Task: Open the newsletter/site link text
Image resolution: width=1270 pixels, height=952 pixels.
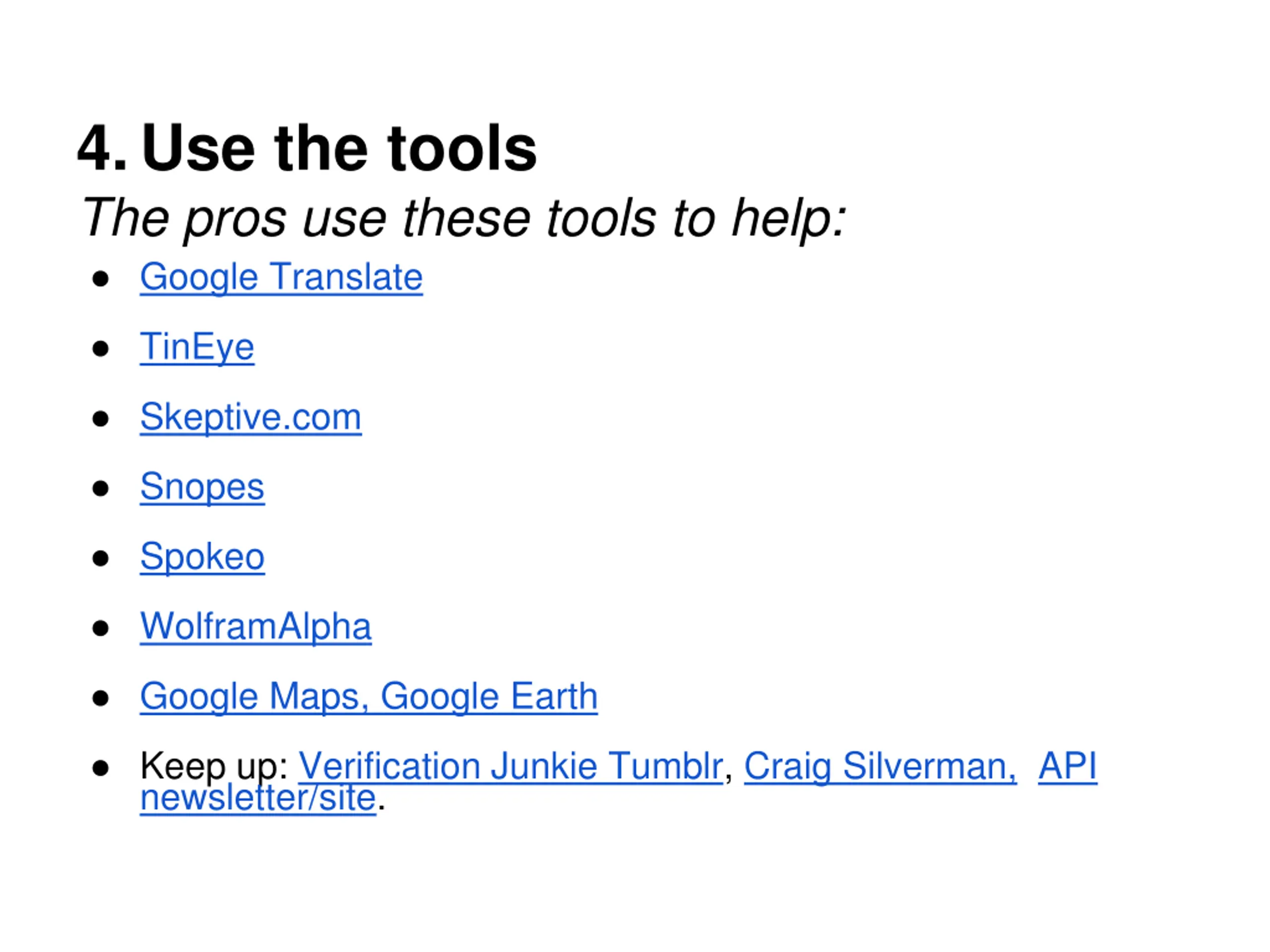Action: click(258, 799)
